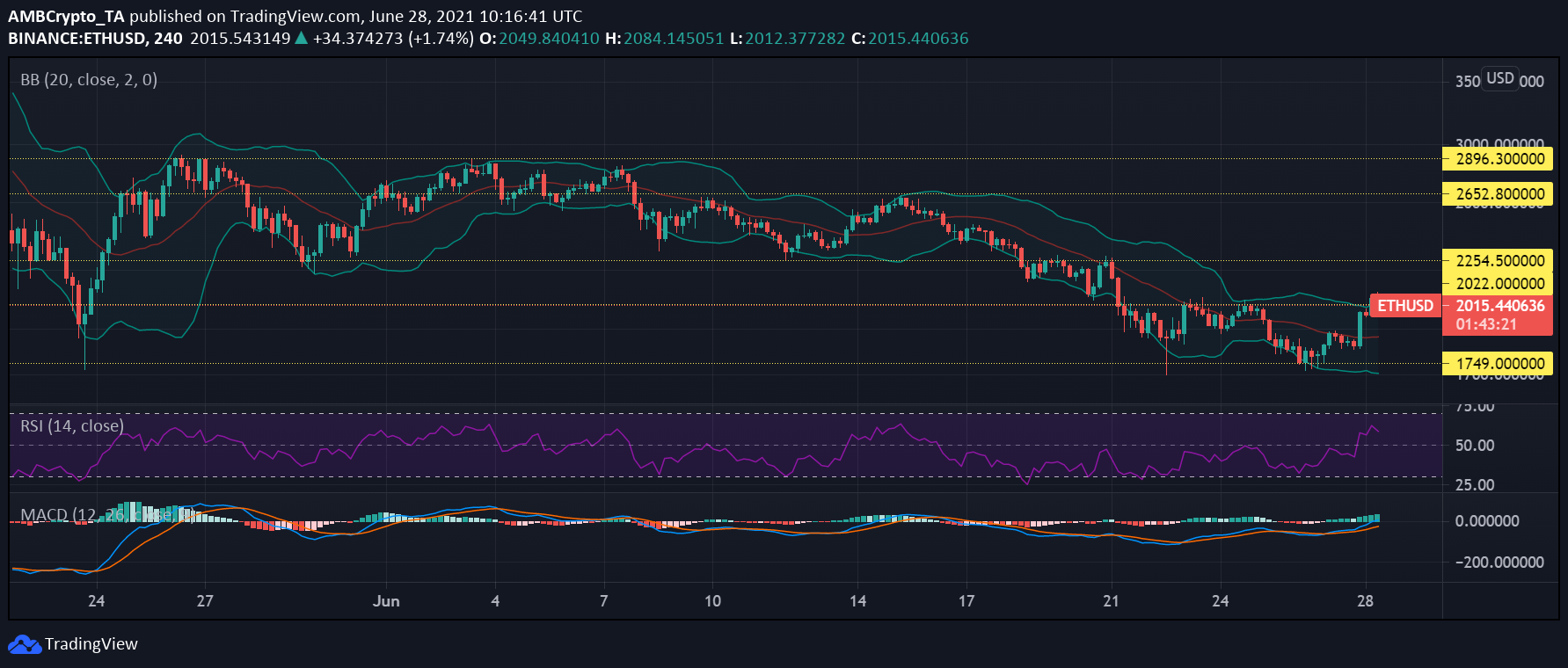Click the 2254.500000 price level label

[1499, 261]
